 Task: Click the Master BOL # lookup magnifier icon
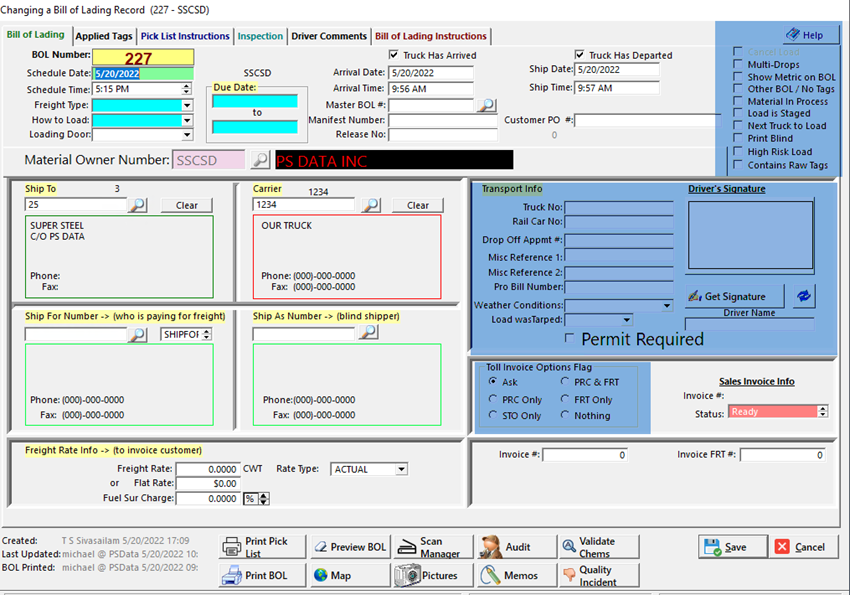(x=485, y=105)
